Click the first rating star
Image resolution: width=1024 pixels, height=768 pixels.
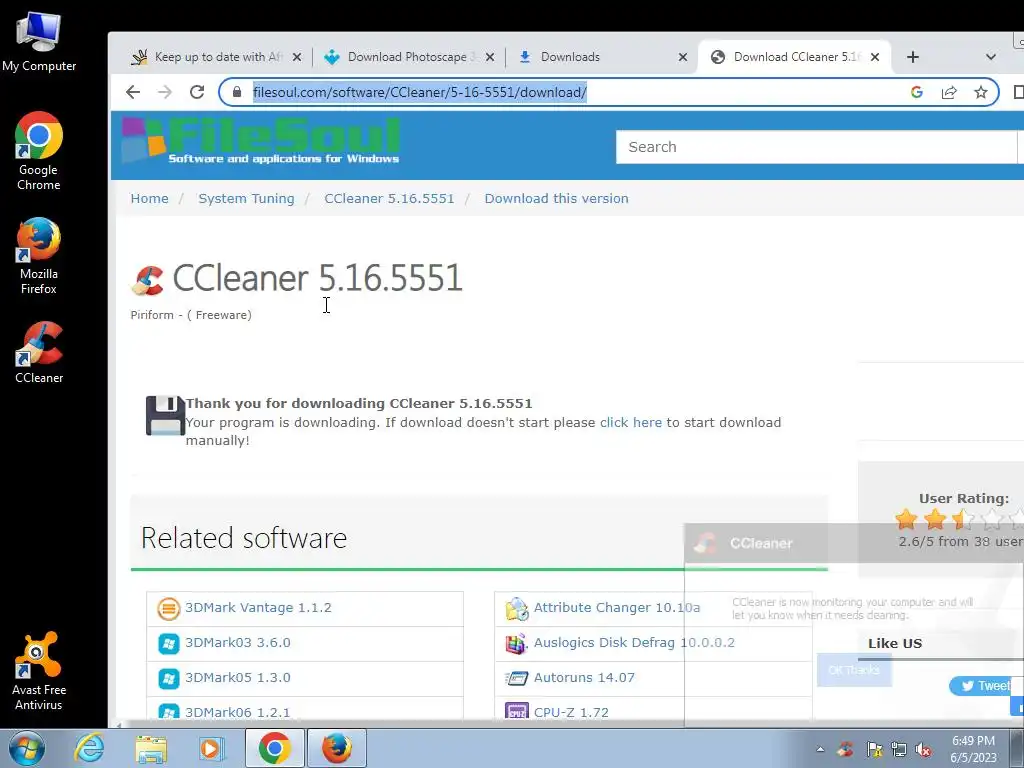[x=906, y=519]
